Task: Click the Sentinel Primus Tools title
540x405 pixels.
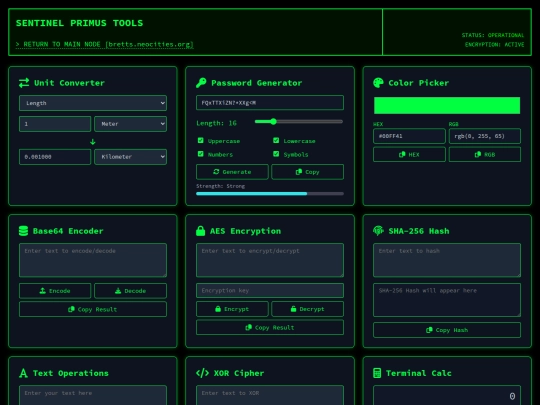Action: [x=79, y=23]
